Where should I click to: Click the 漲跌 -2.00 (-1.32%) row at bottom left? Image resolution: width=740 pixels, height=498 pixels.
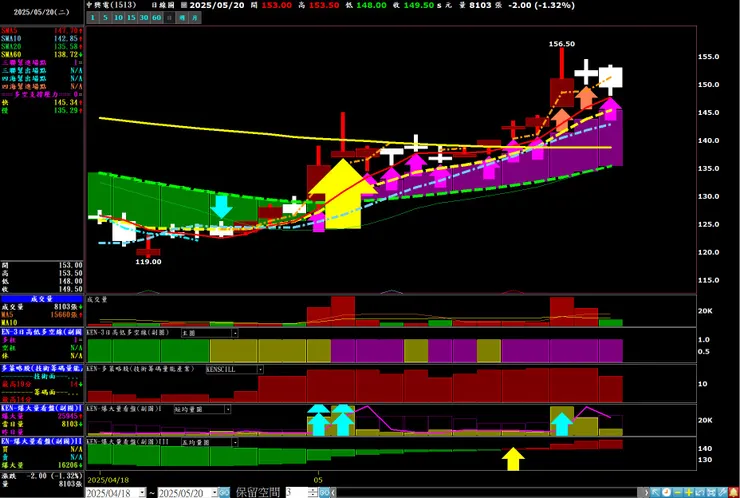coord(42,476)
